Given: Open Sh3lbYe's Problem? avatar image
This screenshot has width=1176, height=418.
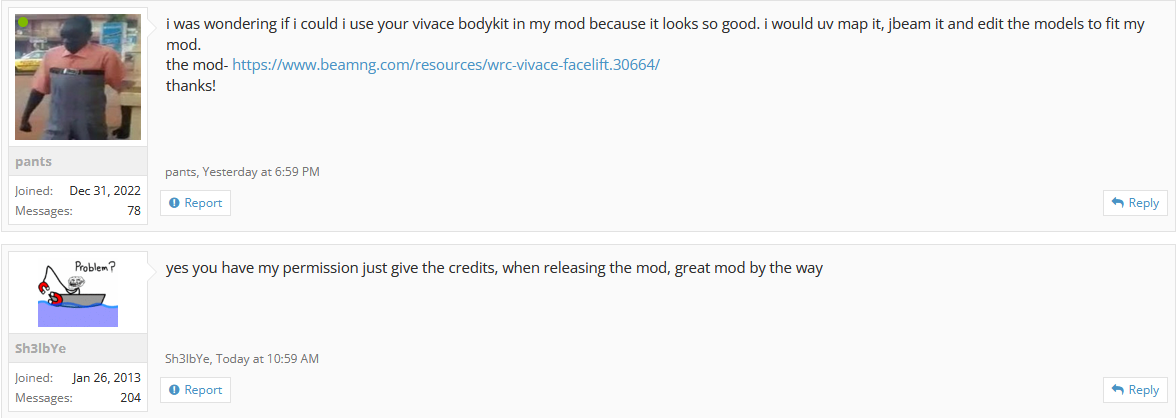Looking at the screenshot, I should (x=78, y=293).
